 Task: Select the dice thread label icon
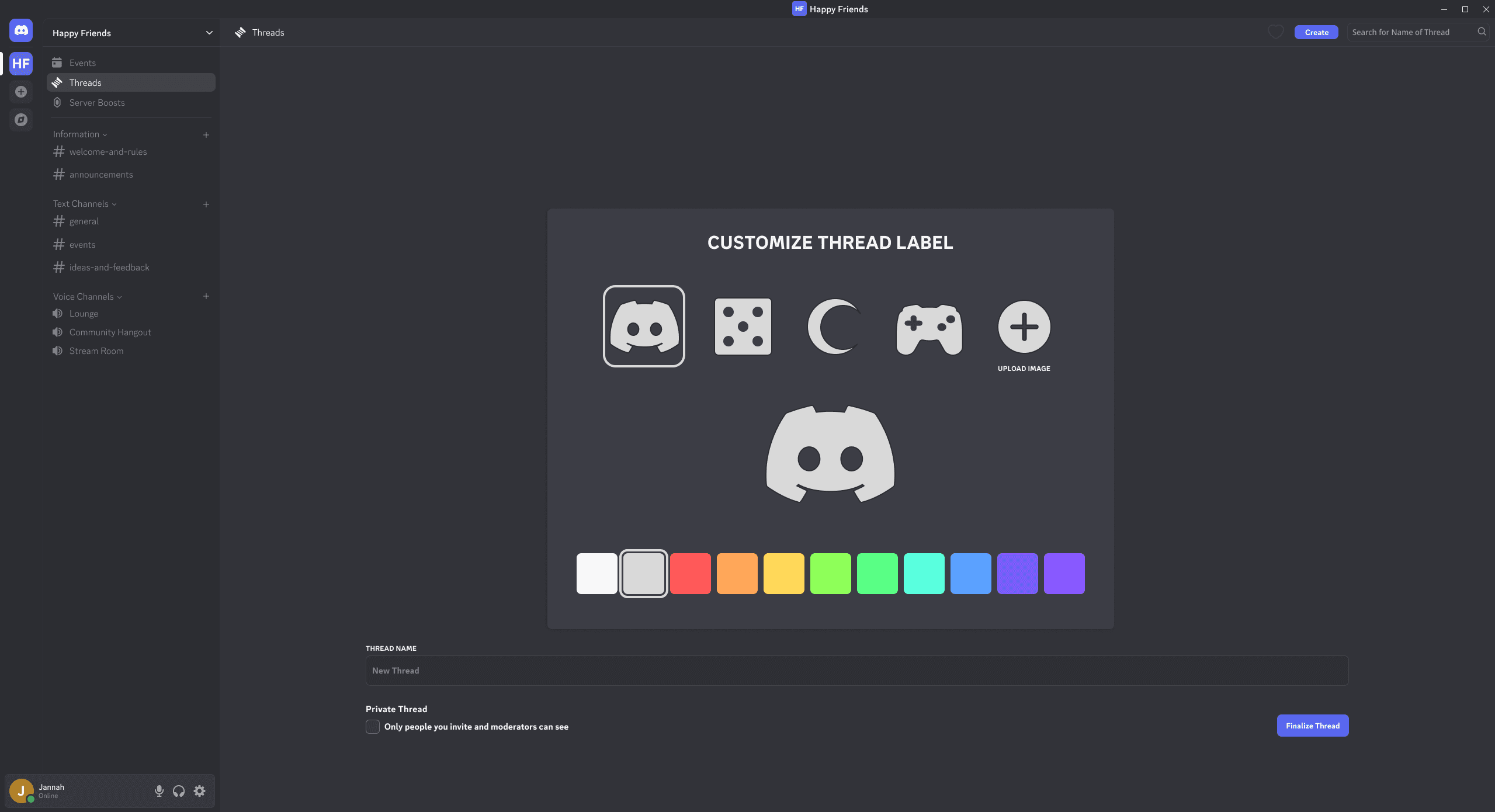pos(743,327)
